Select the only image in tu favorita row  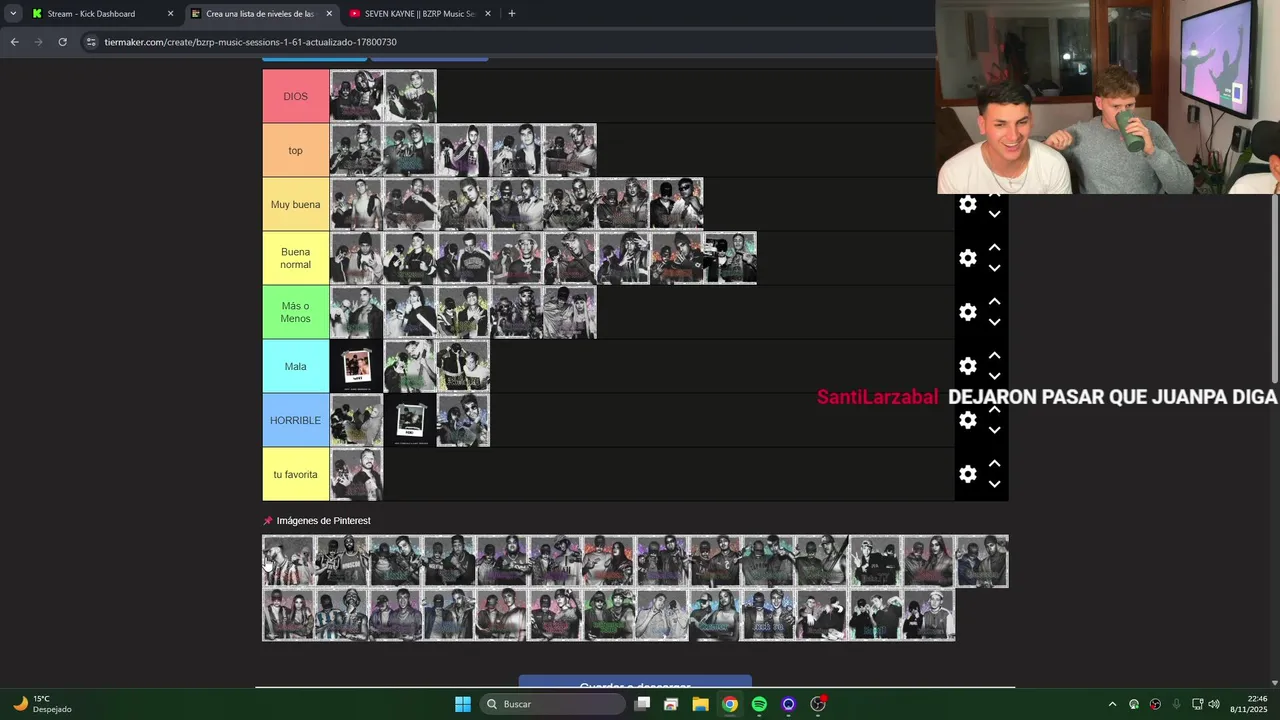357,474
